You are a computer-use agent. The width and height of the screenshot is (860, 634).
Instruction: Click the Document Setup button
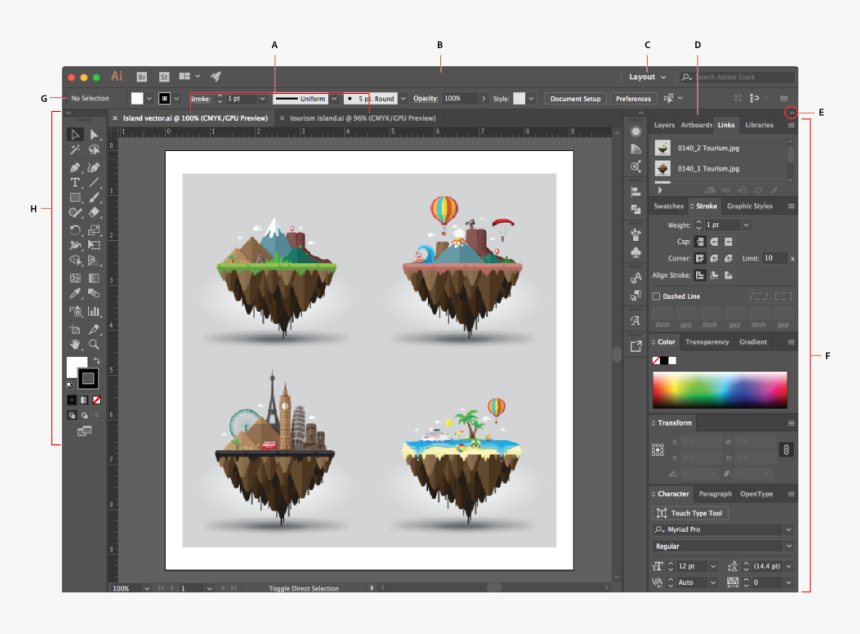576,99
